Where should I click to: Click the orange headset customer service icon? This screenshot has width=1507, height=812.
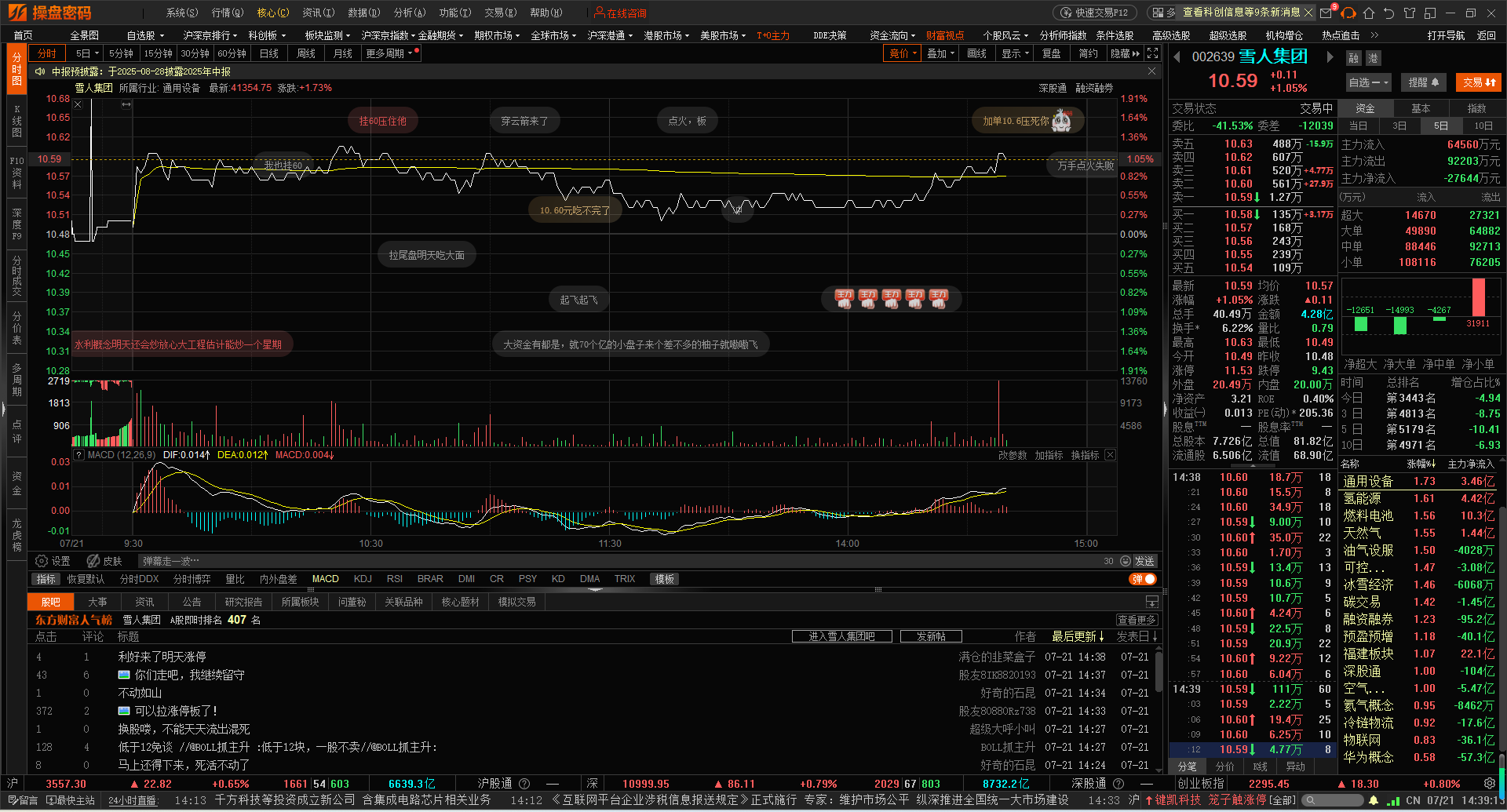pos(1348,13)
